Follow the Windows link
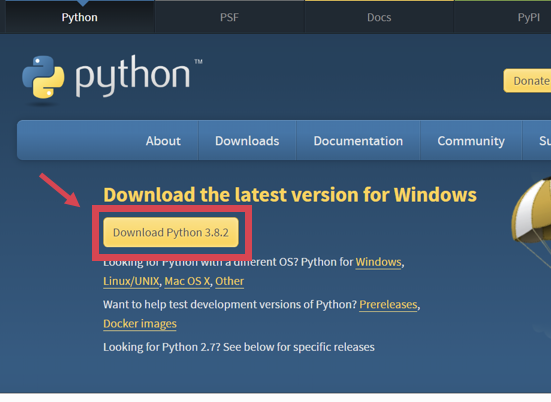 click(378, 262)
